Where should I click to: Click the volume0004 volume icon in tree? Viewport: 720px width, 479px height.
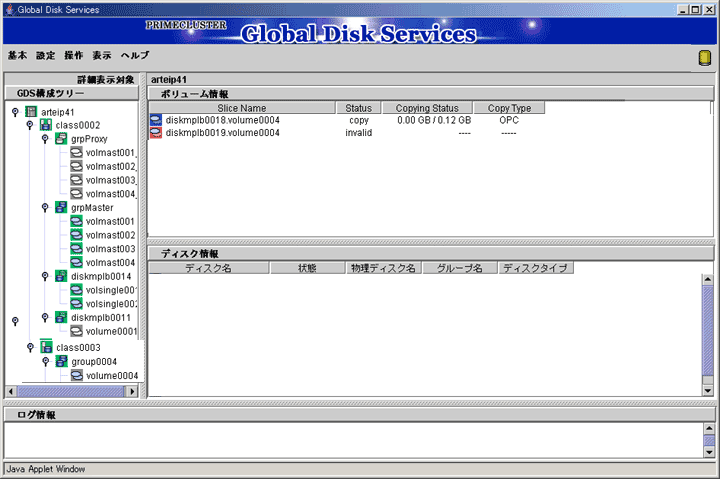(77, 375)
